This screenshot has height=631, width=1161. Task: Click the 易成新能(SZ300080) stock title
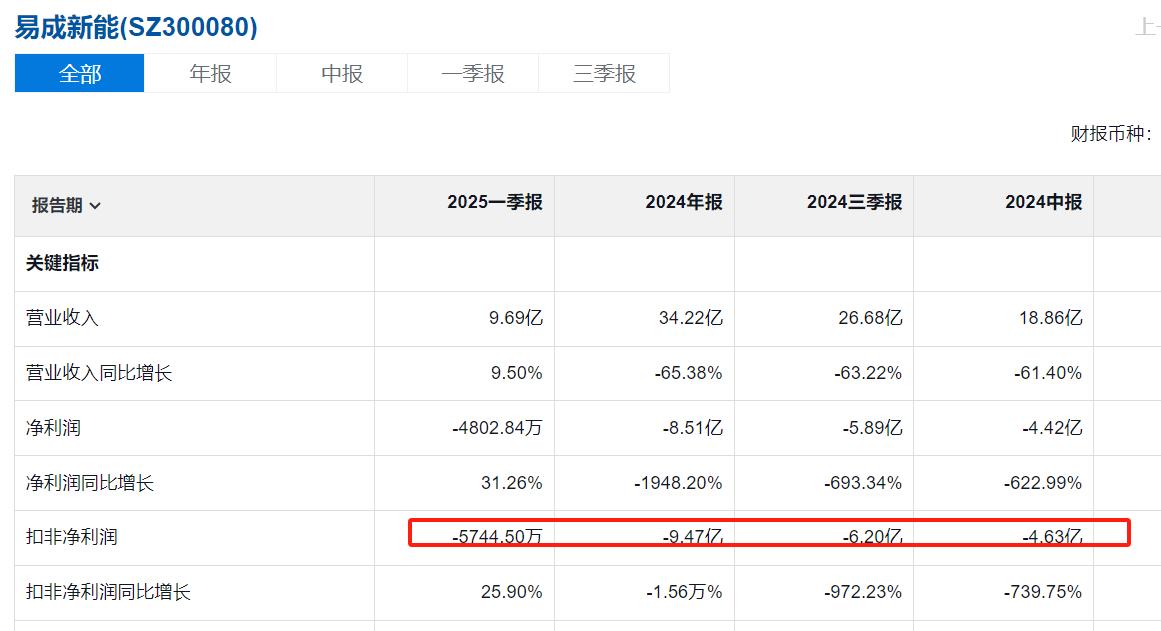[x=136, y=27]
